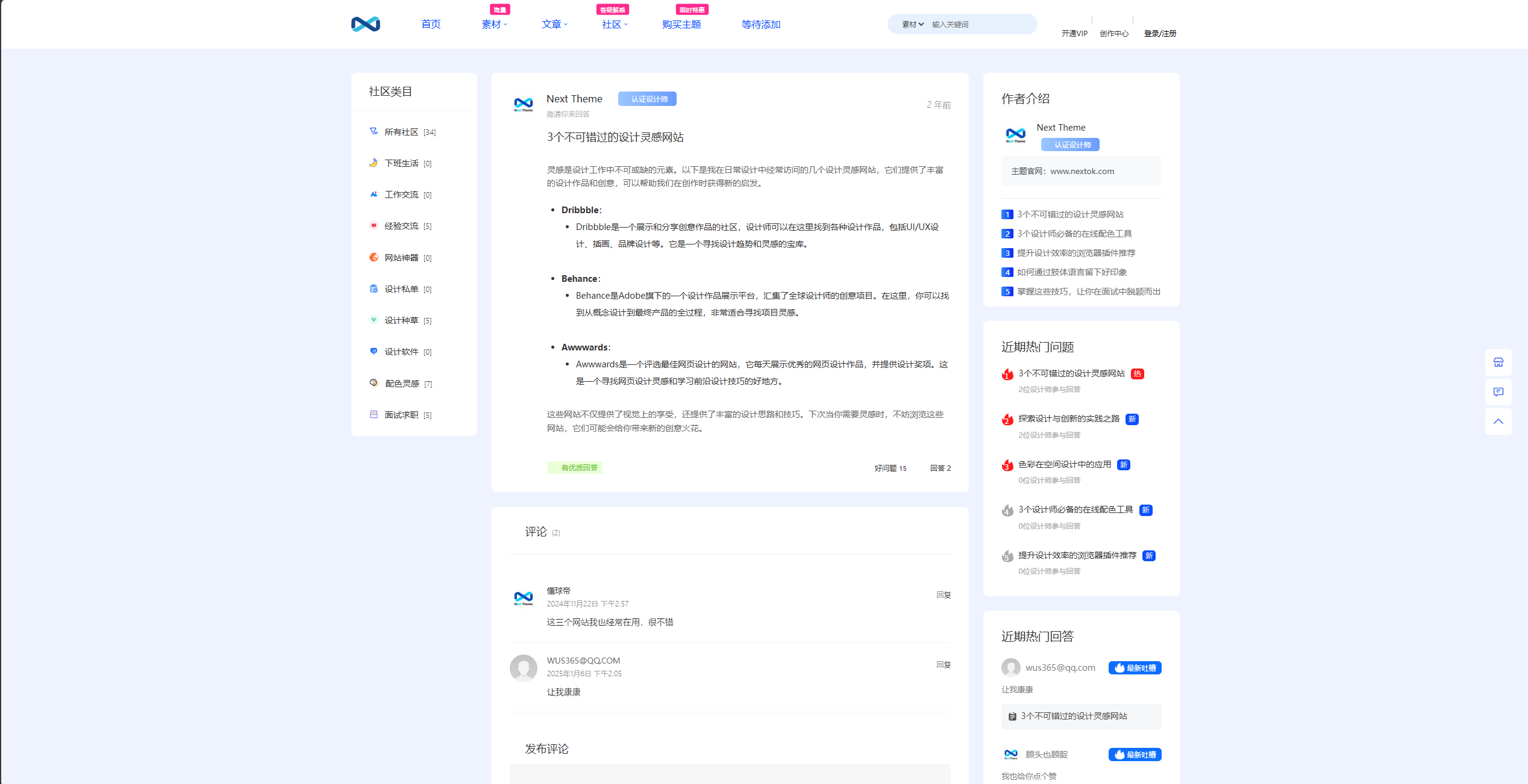This screenshot has height=784, width=1528.
Task: Click the 发布评论 text box
Action: tap(730, 774)
